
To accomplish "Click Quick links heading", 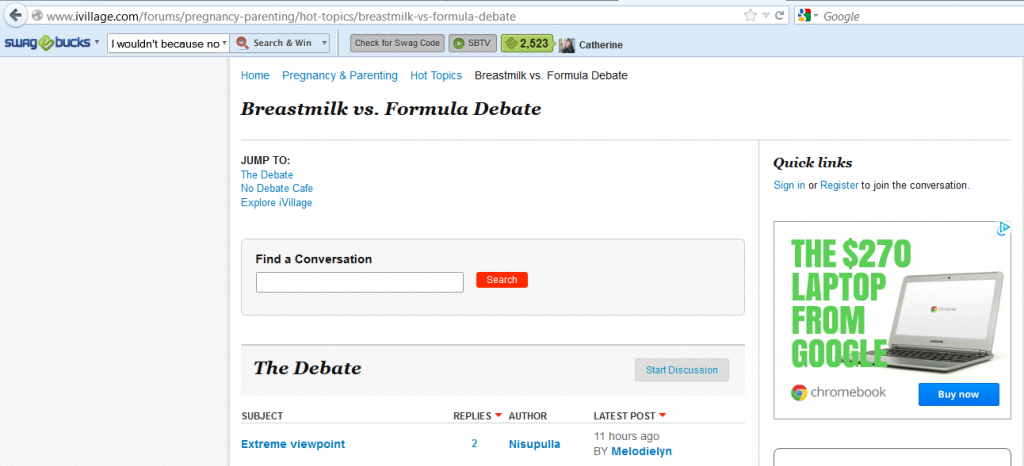I will pyautogui.click(x=812, y=163).
